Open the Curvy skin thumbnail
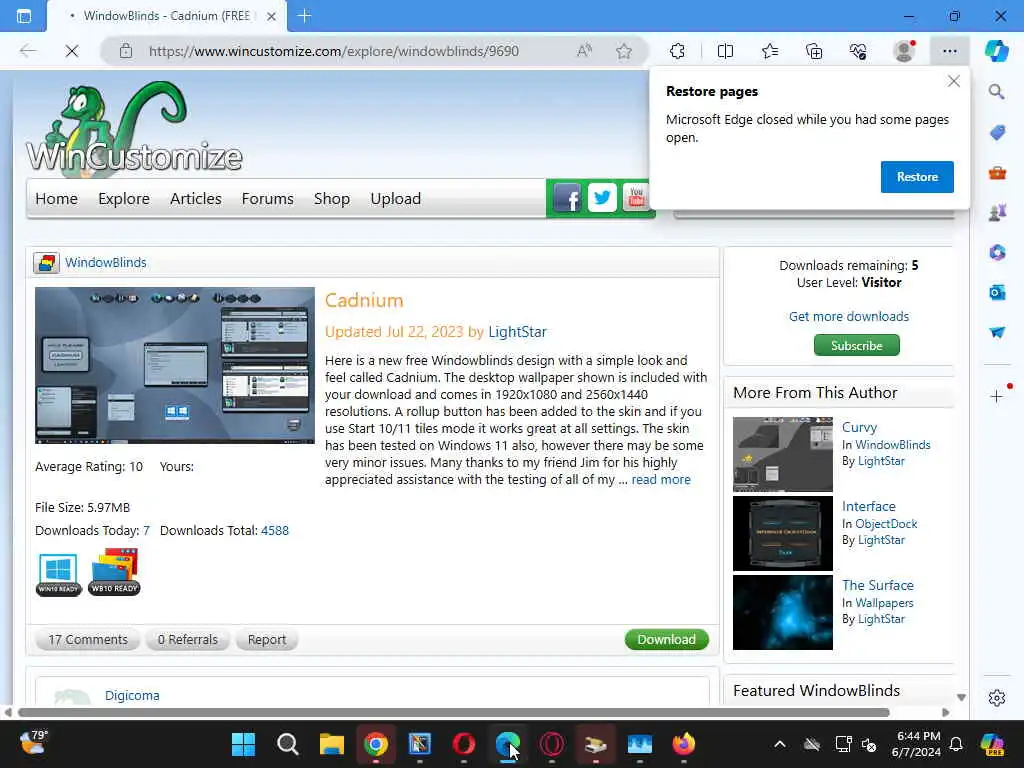 [782, 454]
